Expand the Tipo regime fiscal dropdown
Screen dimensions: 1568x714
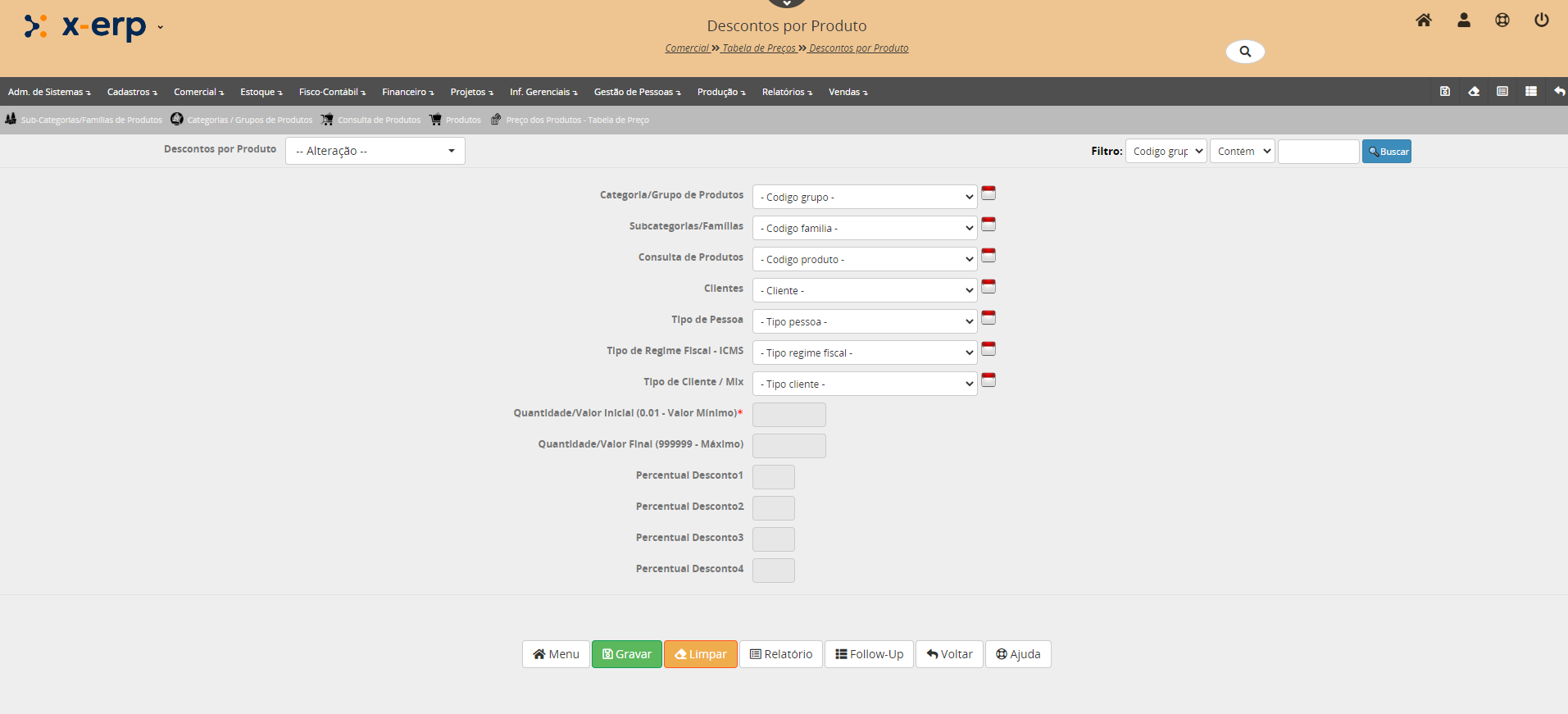tap(865, 353)
